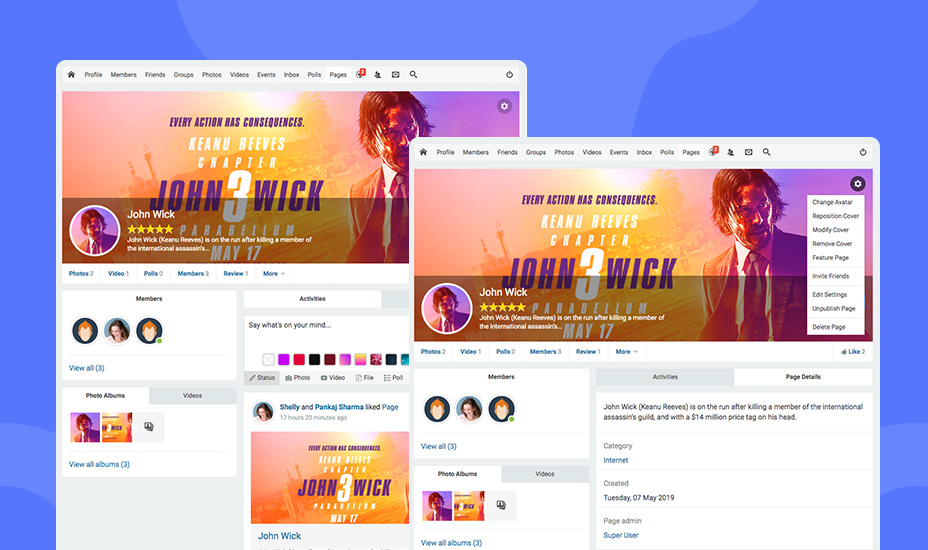Click View all (3) members link, left window
Image resolution: width=928 pixels, height=550 pixels.
point(86,368)
